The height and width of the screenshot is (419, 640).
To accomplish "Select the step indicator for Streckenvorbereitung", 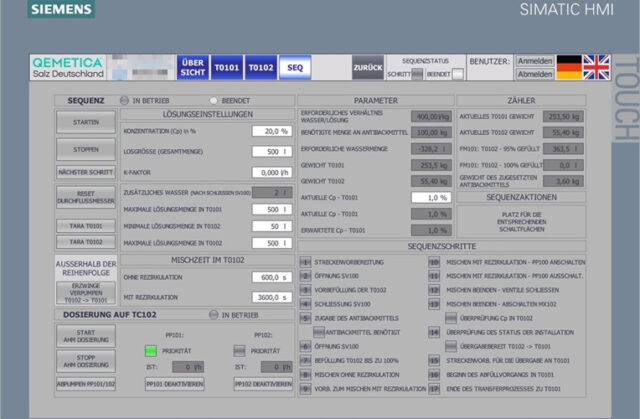I will [305, 262].
